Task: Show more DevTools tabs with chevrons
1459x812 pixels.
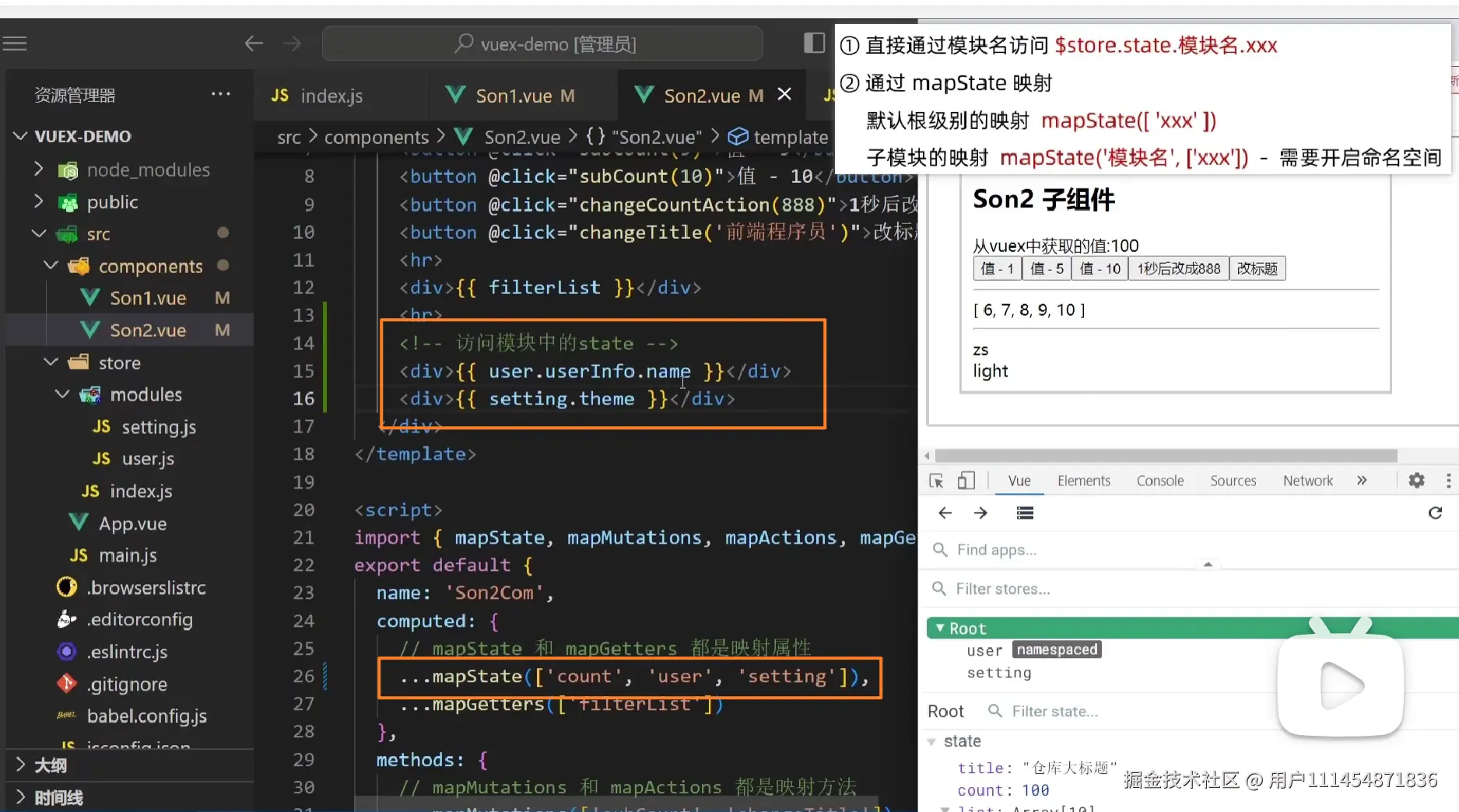Action: [1362, 481]
